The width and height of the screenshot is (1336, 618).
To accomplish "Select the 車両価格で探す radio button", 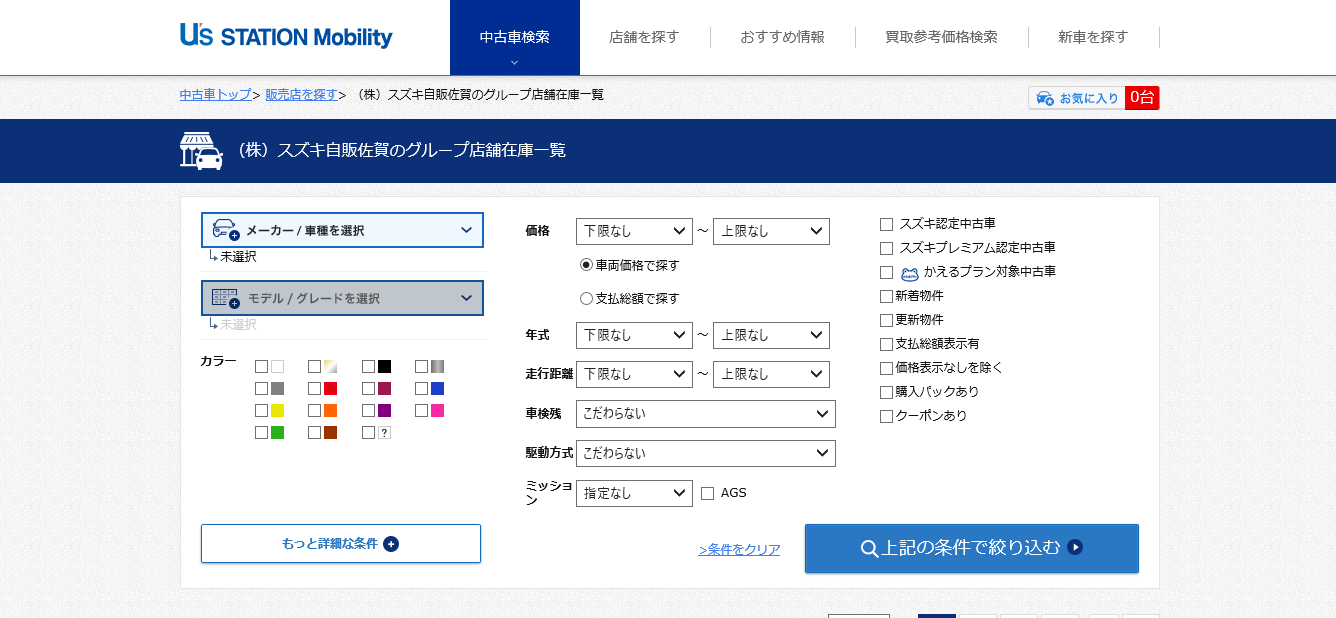I will click(x=587, y=265).
